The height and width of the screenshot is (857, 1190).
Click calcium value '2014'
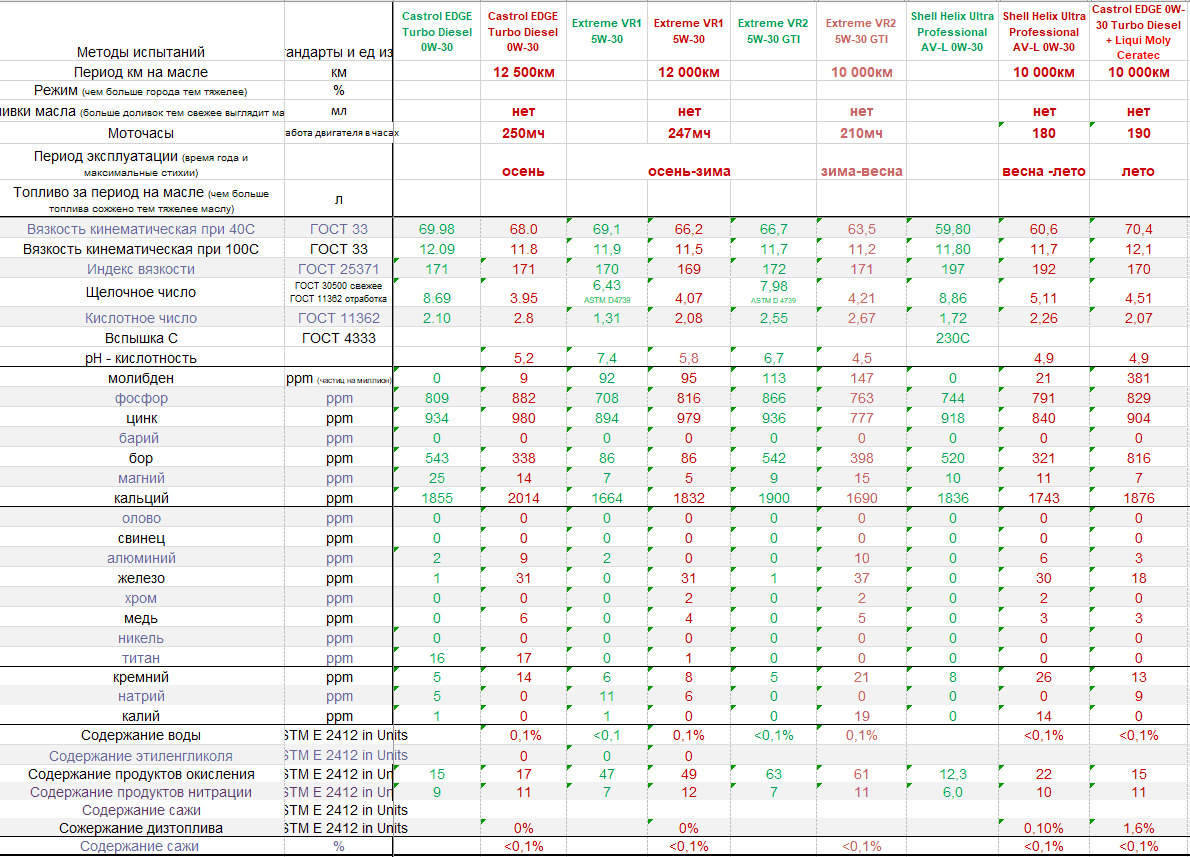[x=524, y=499]
